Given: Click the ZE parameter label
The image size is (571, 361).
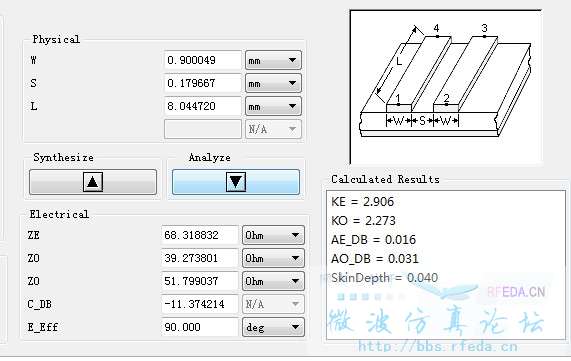Looking at the screenshot, I should (x=34, y=235).
